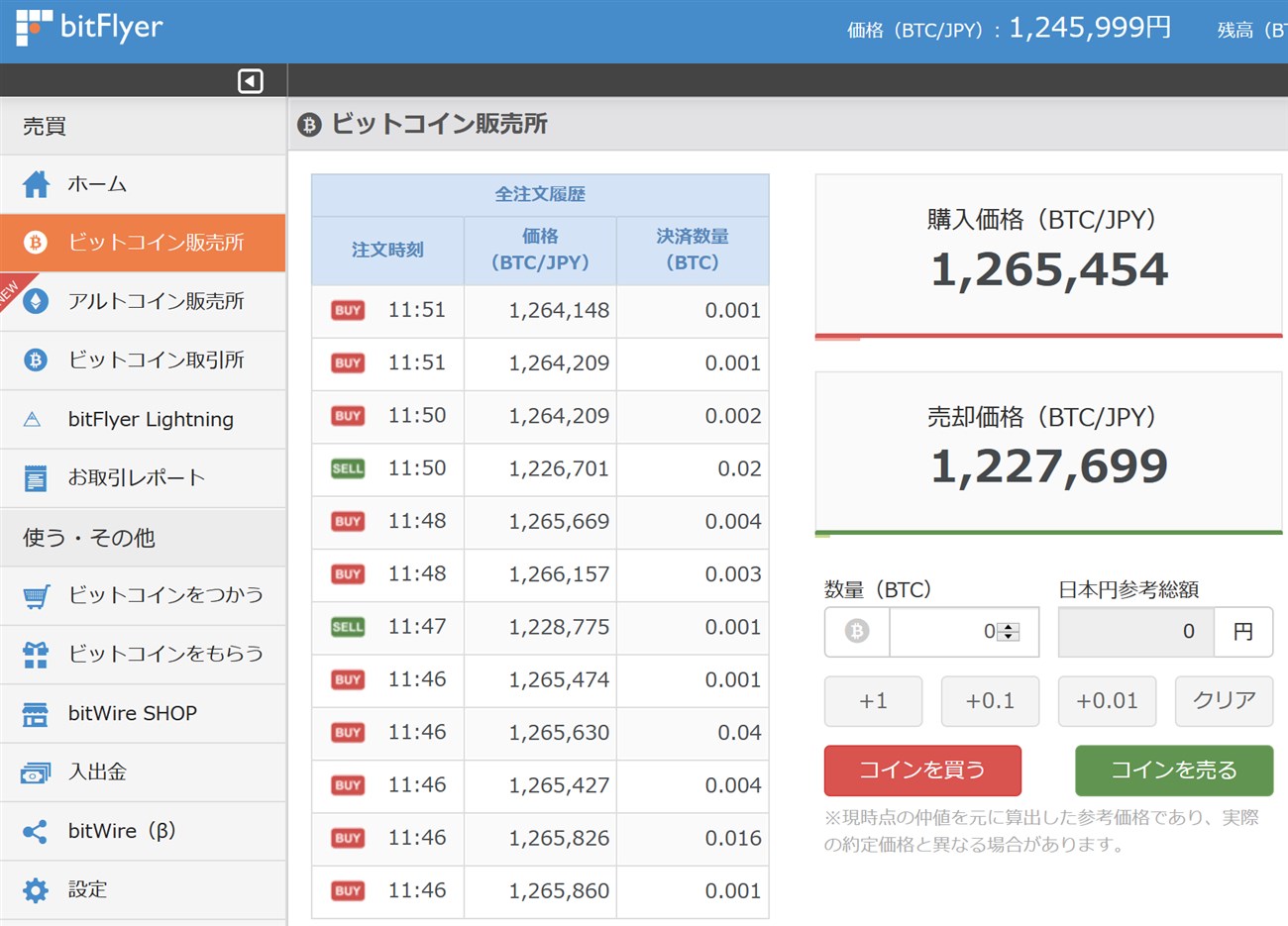
Task: Open お取引レポート page
Action: (x=143, y=478)
